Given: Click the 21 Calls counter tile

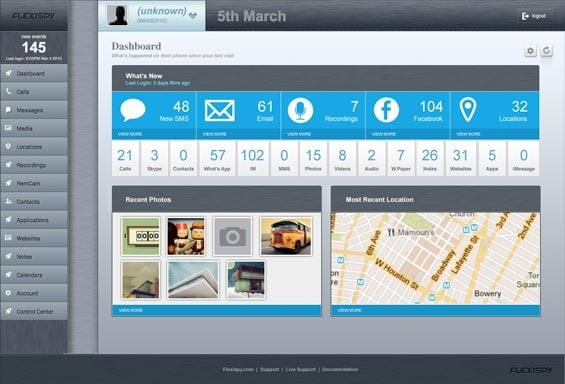Looking at the screenshot, I should tap(125, 158).
